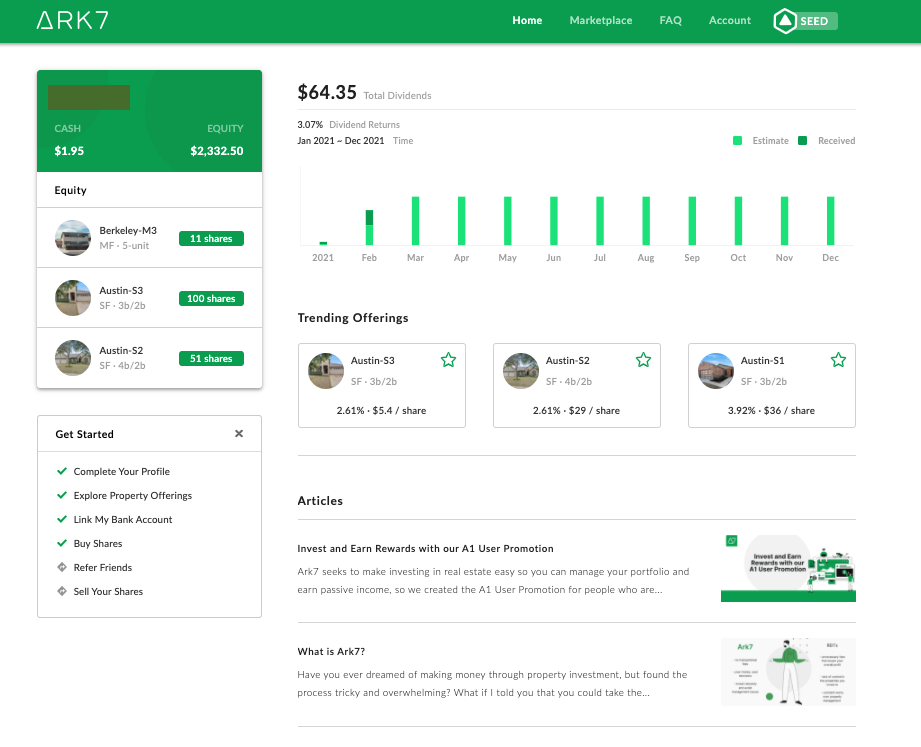Click the 3.92% · $36 / share text
Viewport: 921px width, 747px height.
(771, 410)
